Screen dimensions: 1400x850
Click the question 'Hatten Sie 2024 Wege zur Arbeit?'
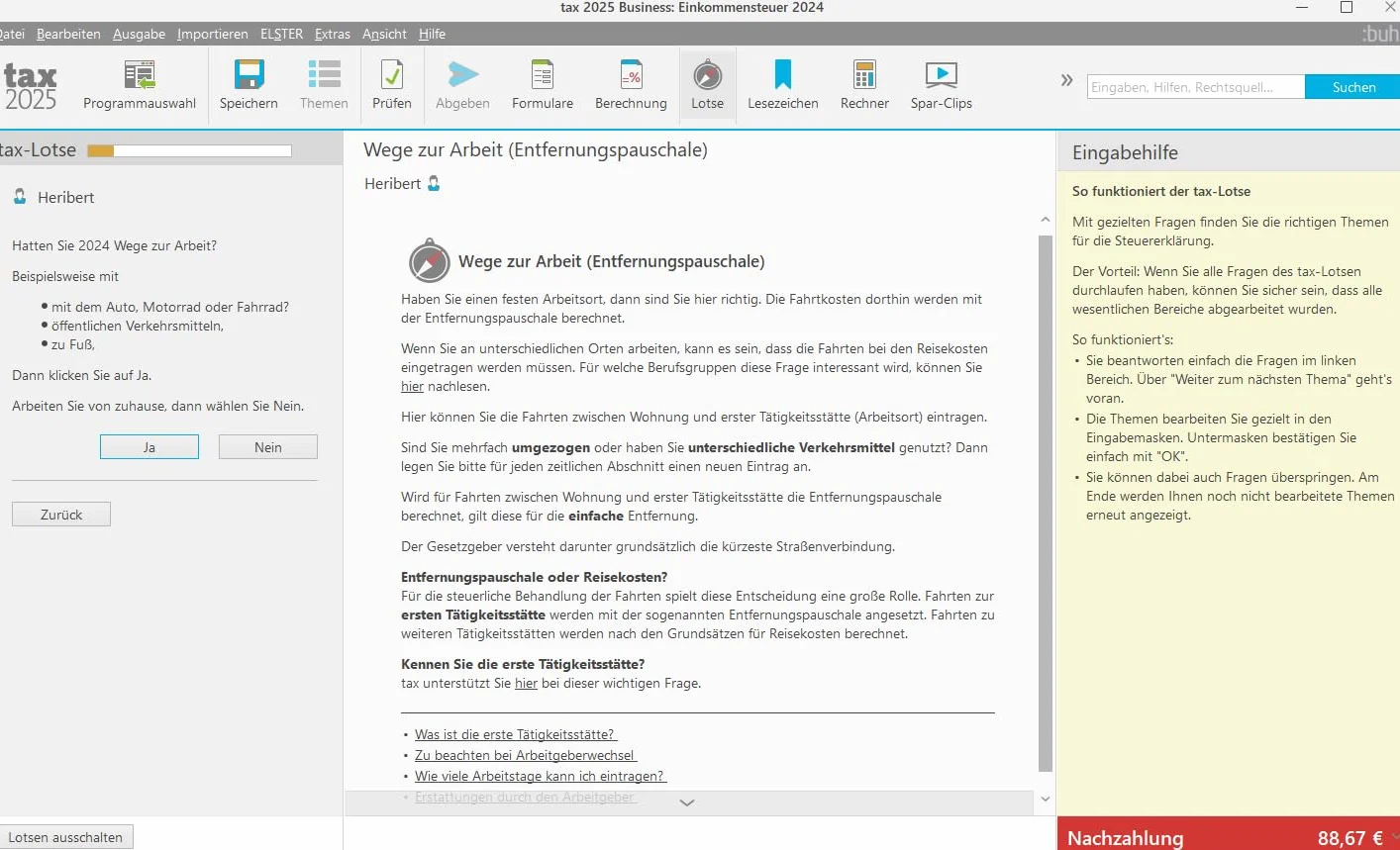pyautogui.click(x=114, y=245)
